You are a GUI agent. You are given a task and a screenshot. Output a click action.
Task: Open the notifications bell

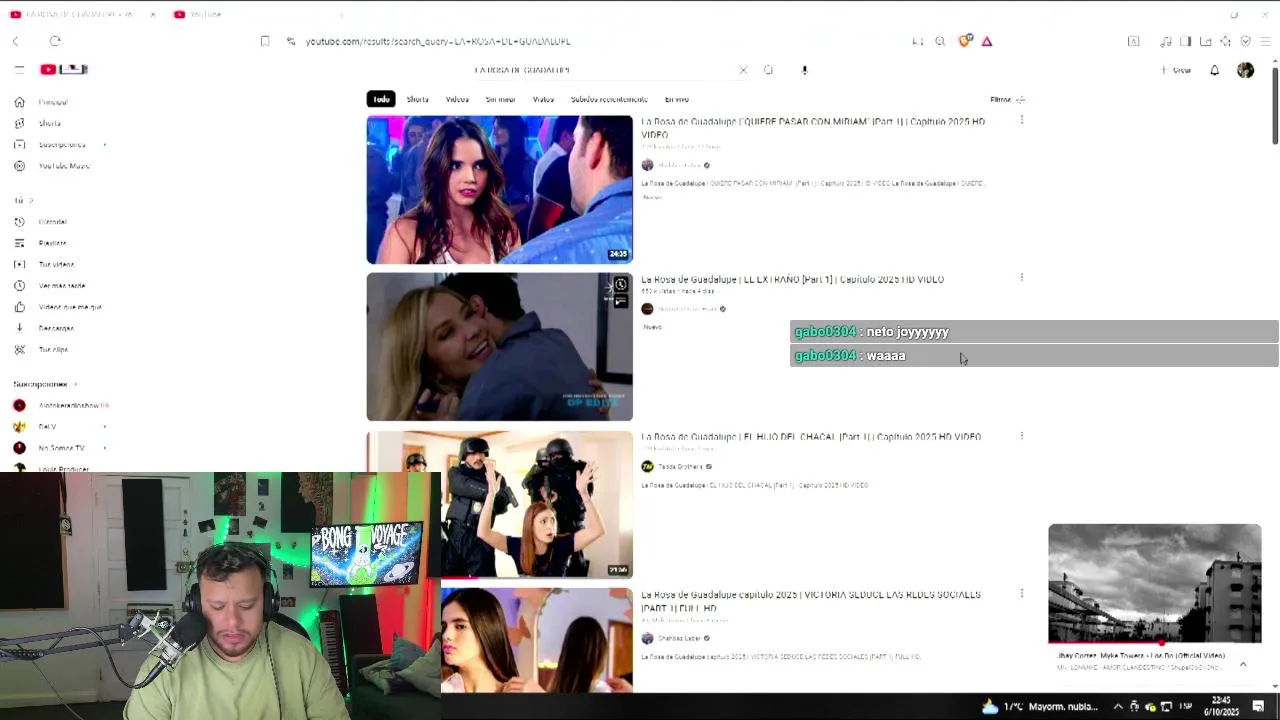(1214, 70)
